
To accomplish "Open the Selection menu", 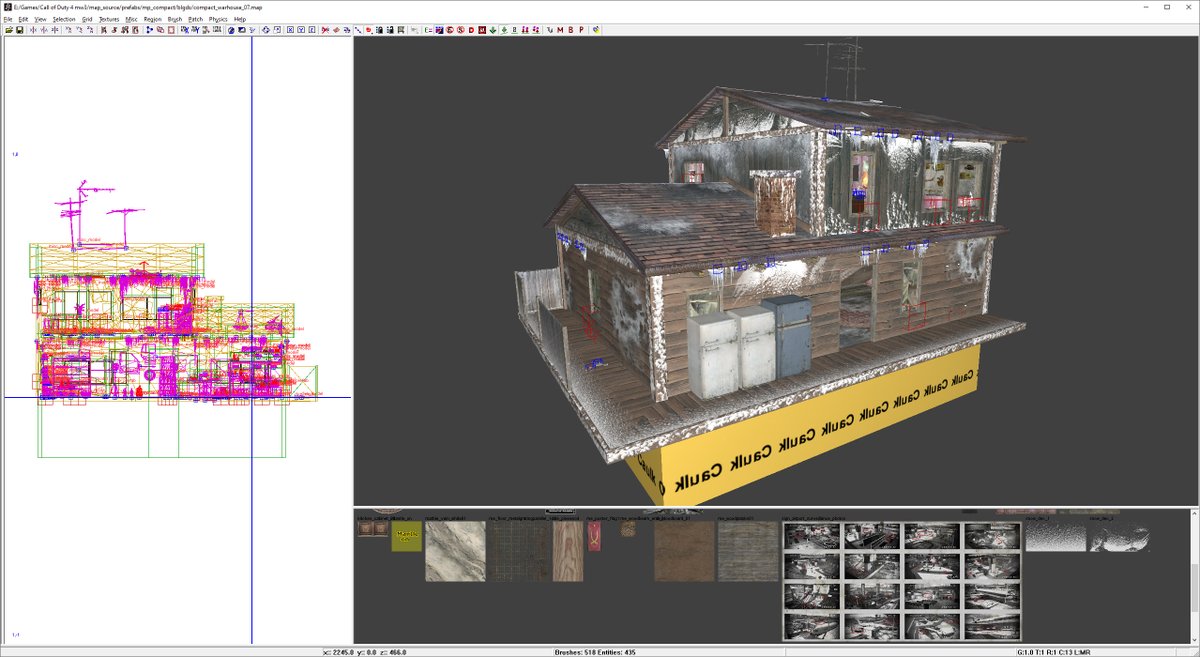I will point(64,19).
